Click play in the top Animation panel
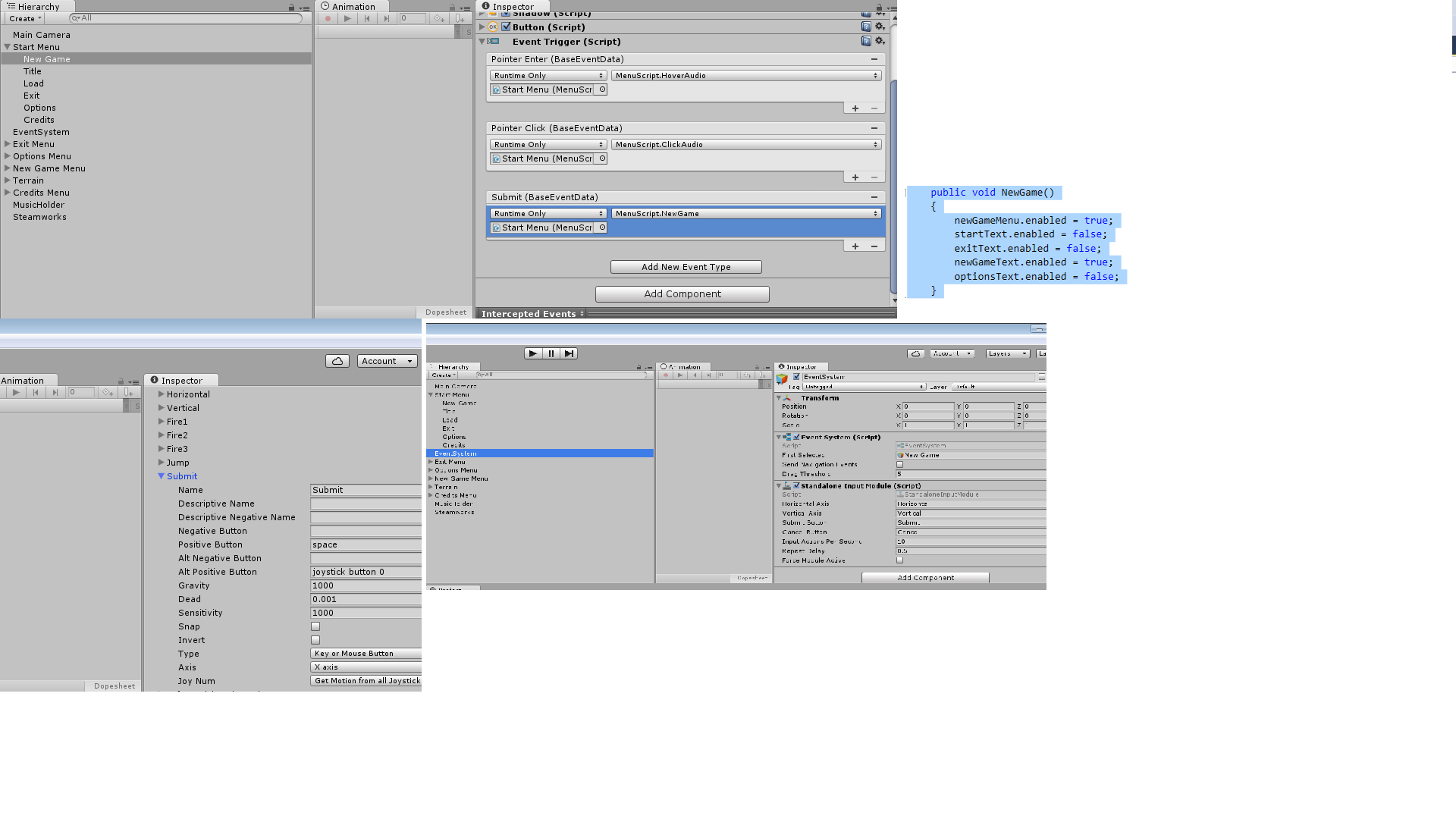The height and width of the screenshot is (819, 1456). 347,18
